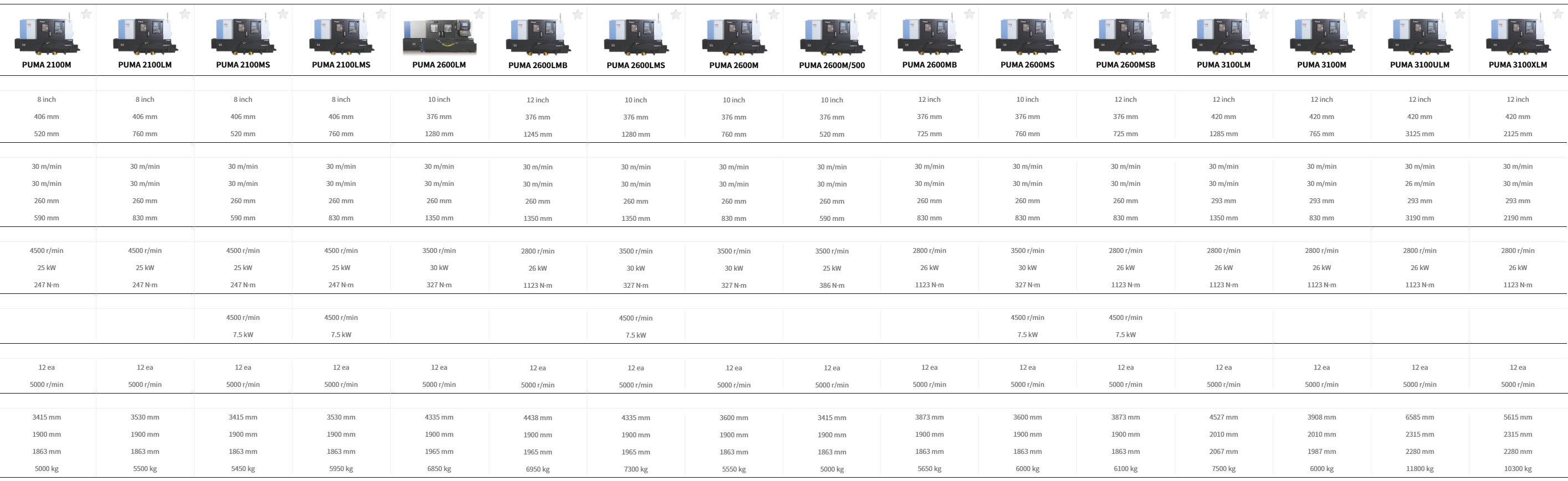Go to PUMA 2600LMB model title
The height and width of the screenshot is (481, 1568).
(x=537, y=65)
